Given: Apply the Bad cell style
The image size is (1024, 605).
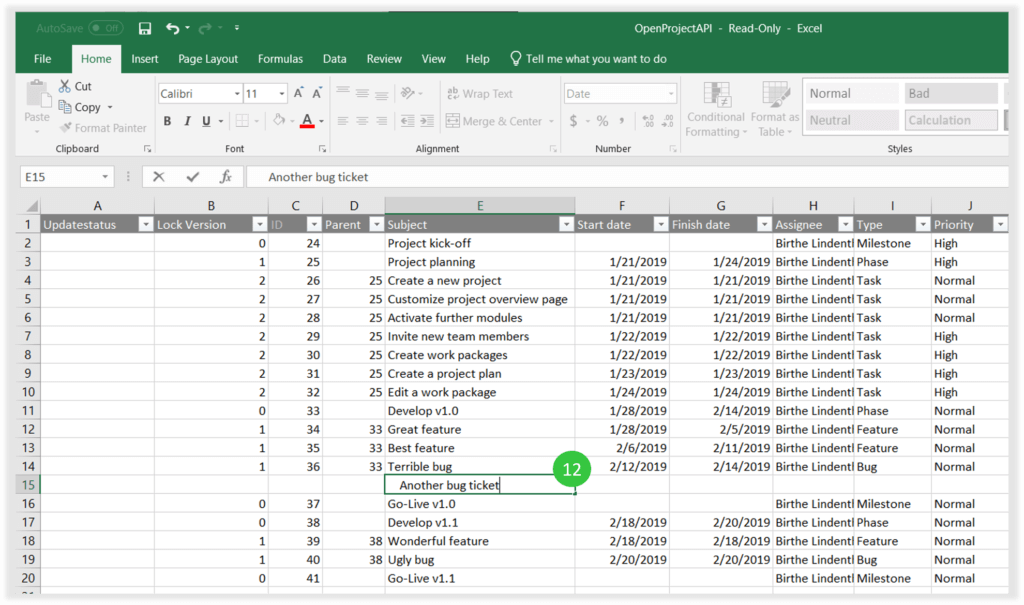Looking at the screenshot, I should pyautogui.click(x=950, y=94).
